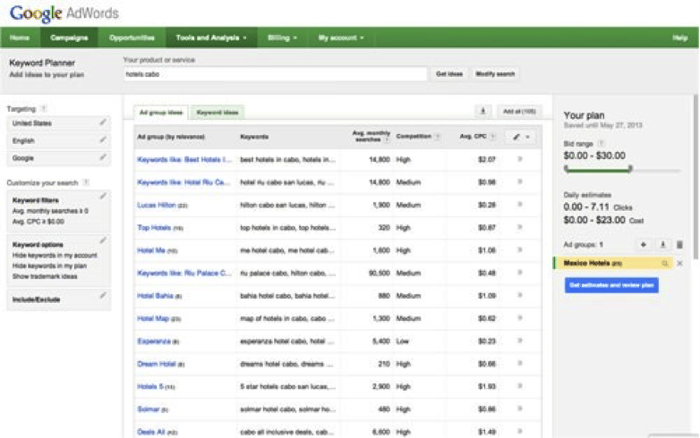This screenshot has width=700, height=438.
Task: Open the Help link in the green bar
Action: [x=680, y=38]
